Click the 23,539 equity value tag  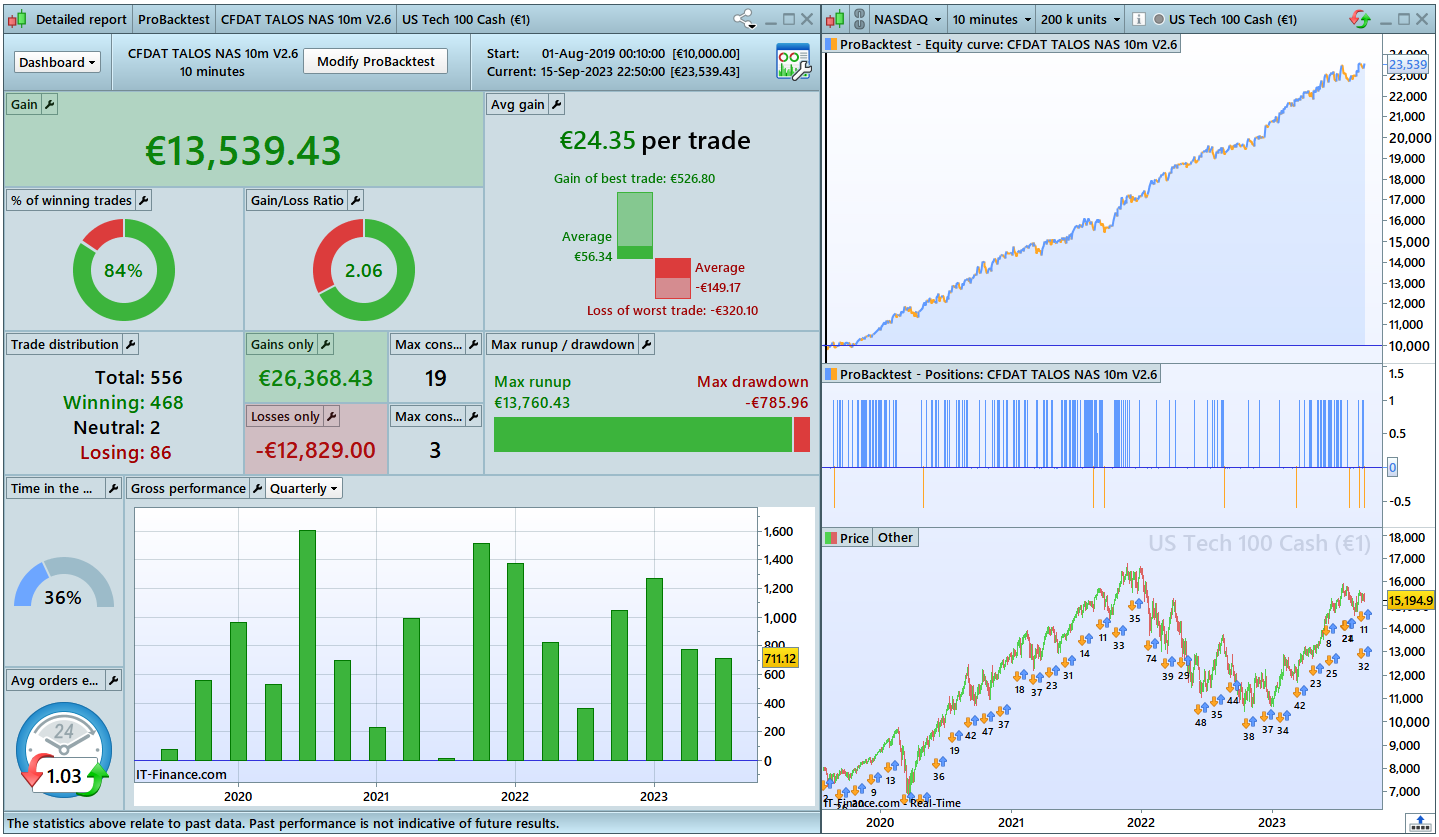coord(1407,65)
